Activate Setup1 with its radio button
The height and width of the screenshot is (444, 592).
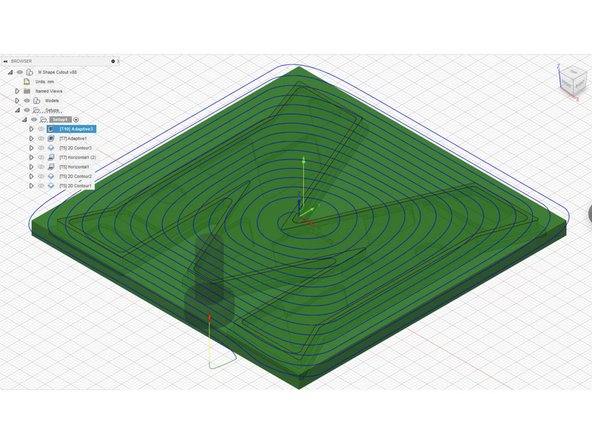pyautogui.click(x=76, y=120)
